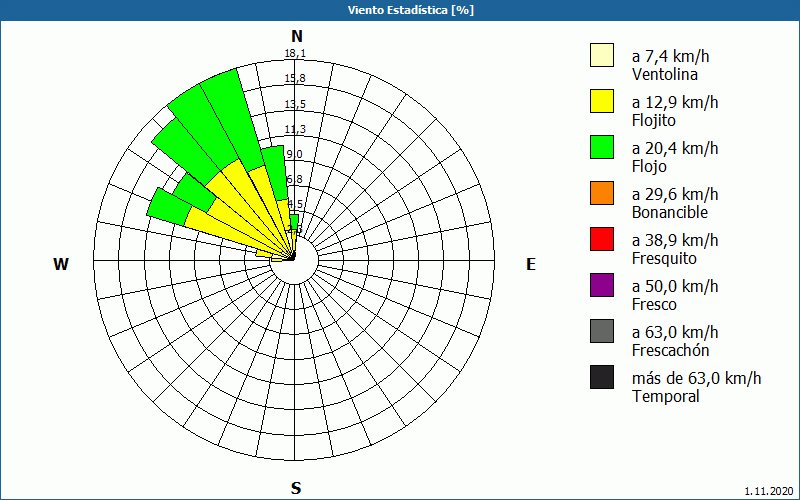Click the 'a 38,9 km/h' legend text
800x500 pixels.
click(x=675, y=240)
